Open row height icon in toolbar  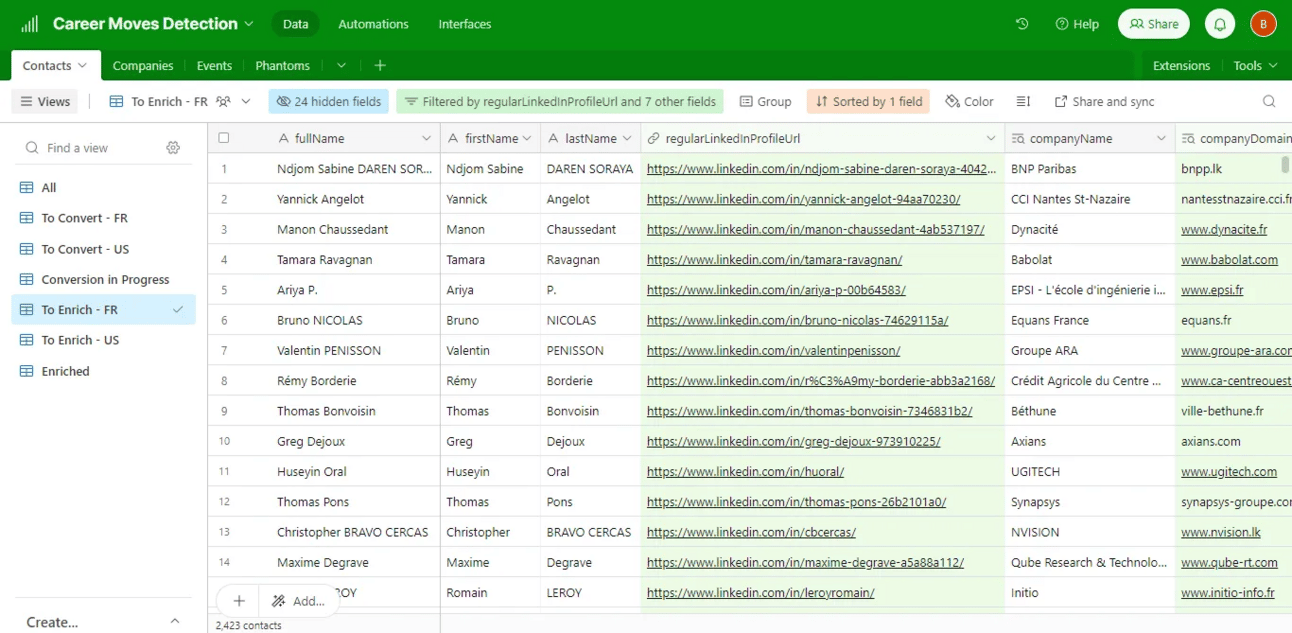1023,101
